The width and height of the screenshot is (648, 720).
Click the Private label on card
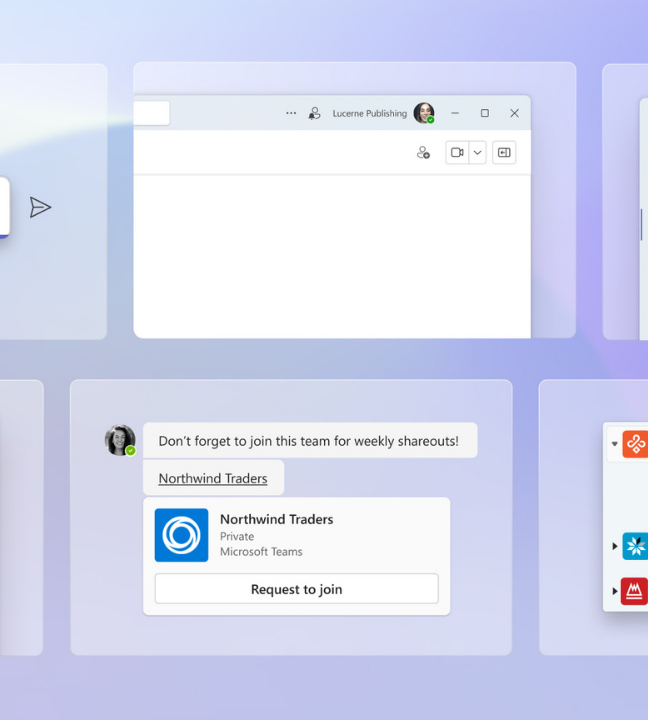click(x=237, y=536)
